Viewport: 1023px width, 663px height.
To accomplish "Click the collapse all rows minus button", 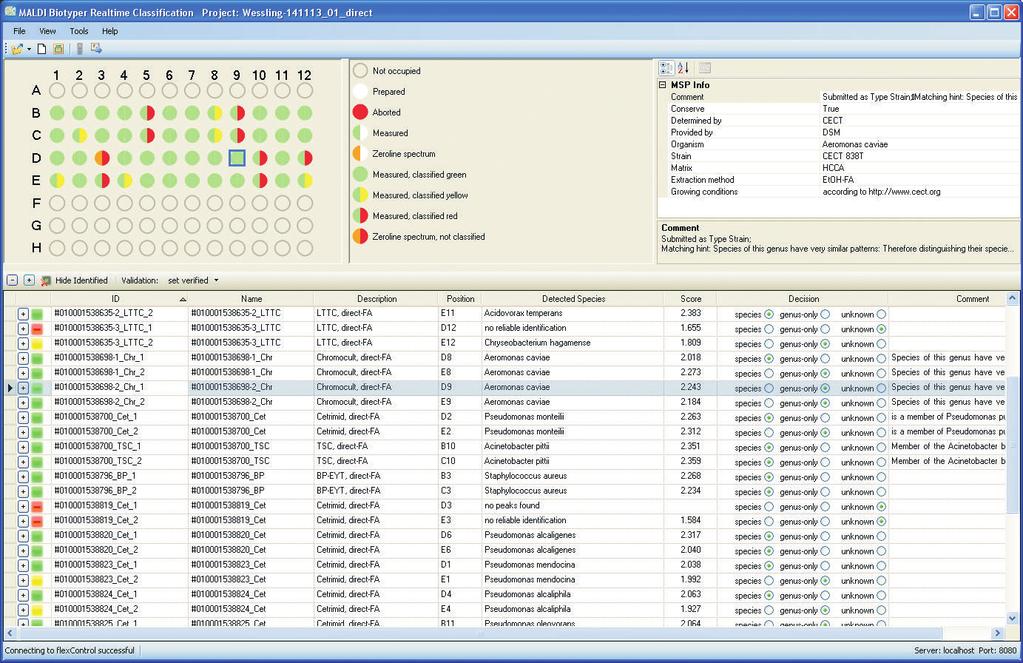I will tap(12, 281).
